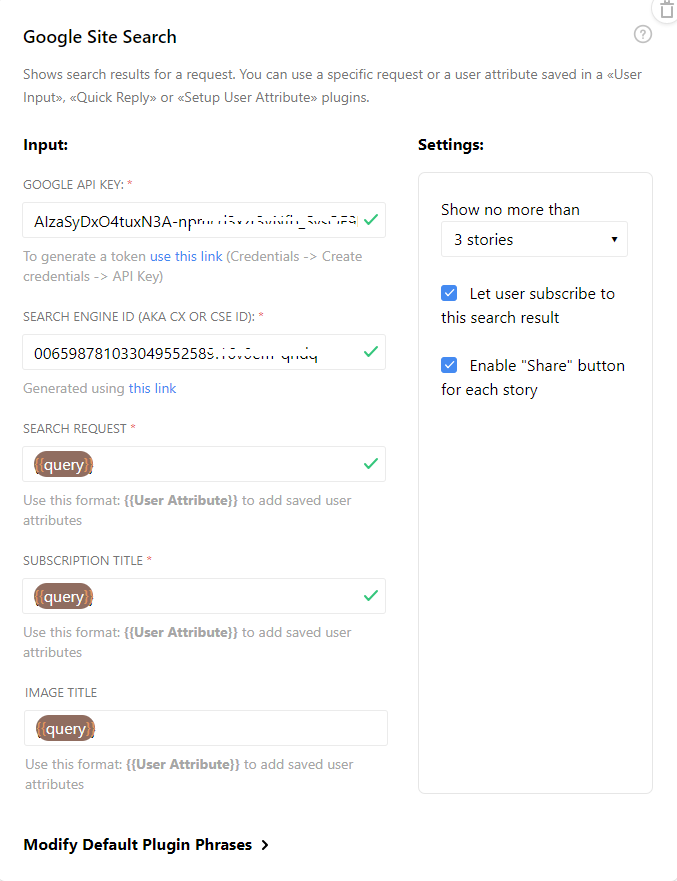Click the 'IMAGE TITLE' label
This screenshot has width=677, height=881.
[61, 693]
